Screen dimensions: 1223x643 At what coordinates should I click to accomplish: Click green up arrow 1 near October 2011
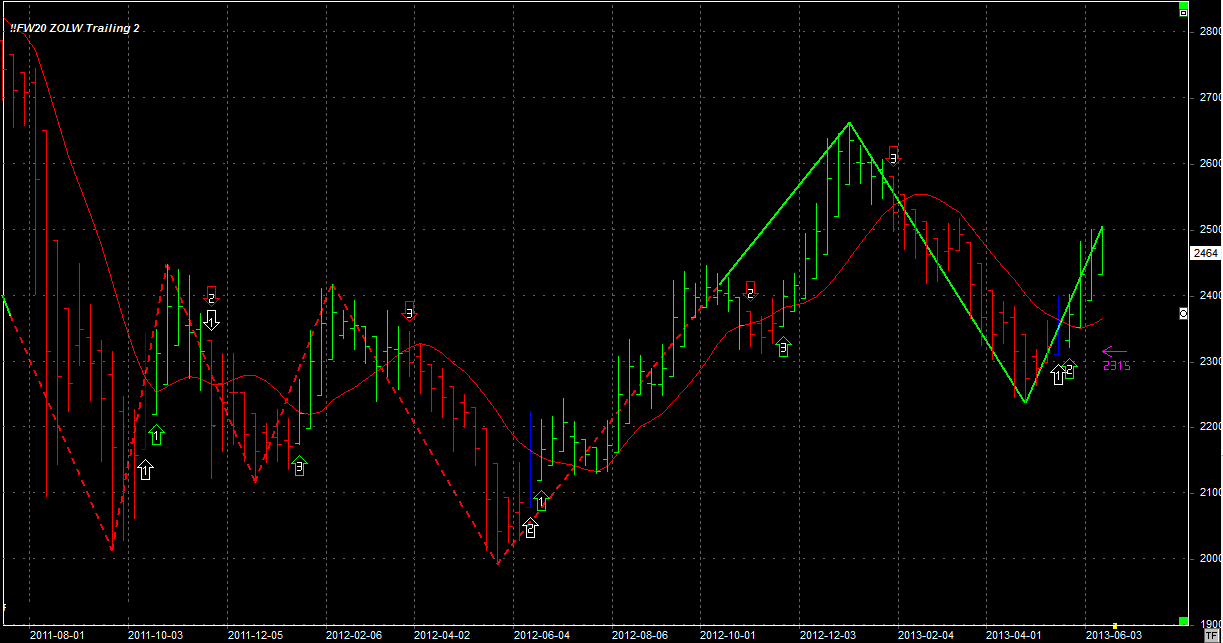coord(156,434)
